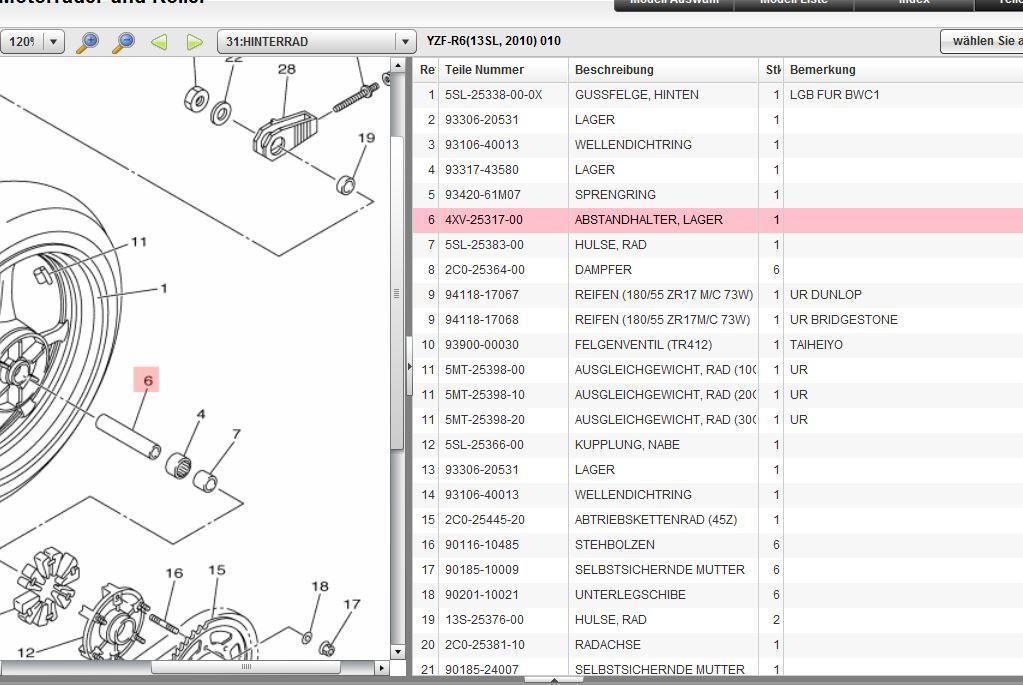
Task: Select callout 1 next to the rim
Action: click(x=164, y=288)
